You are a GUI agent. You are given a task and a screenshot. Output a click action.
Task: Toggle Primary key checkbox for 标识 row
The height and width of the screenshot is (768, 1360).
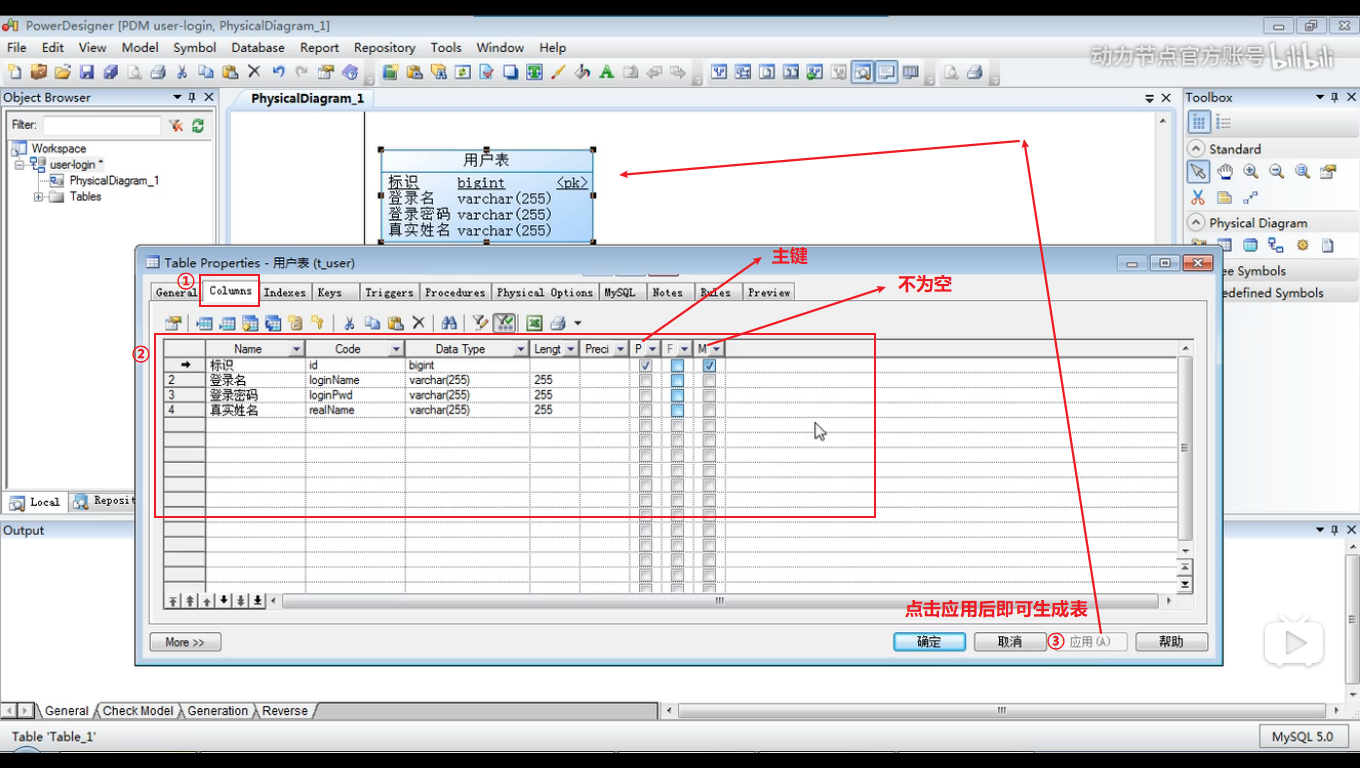coord(645,366)
